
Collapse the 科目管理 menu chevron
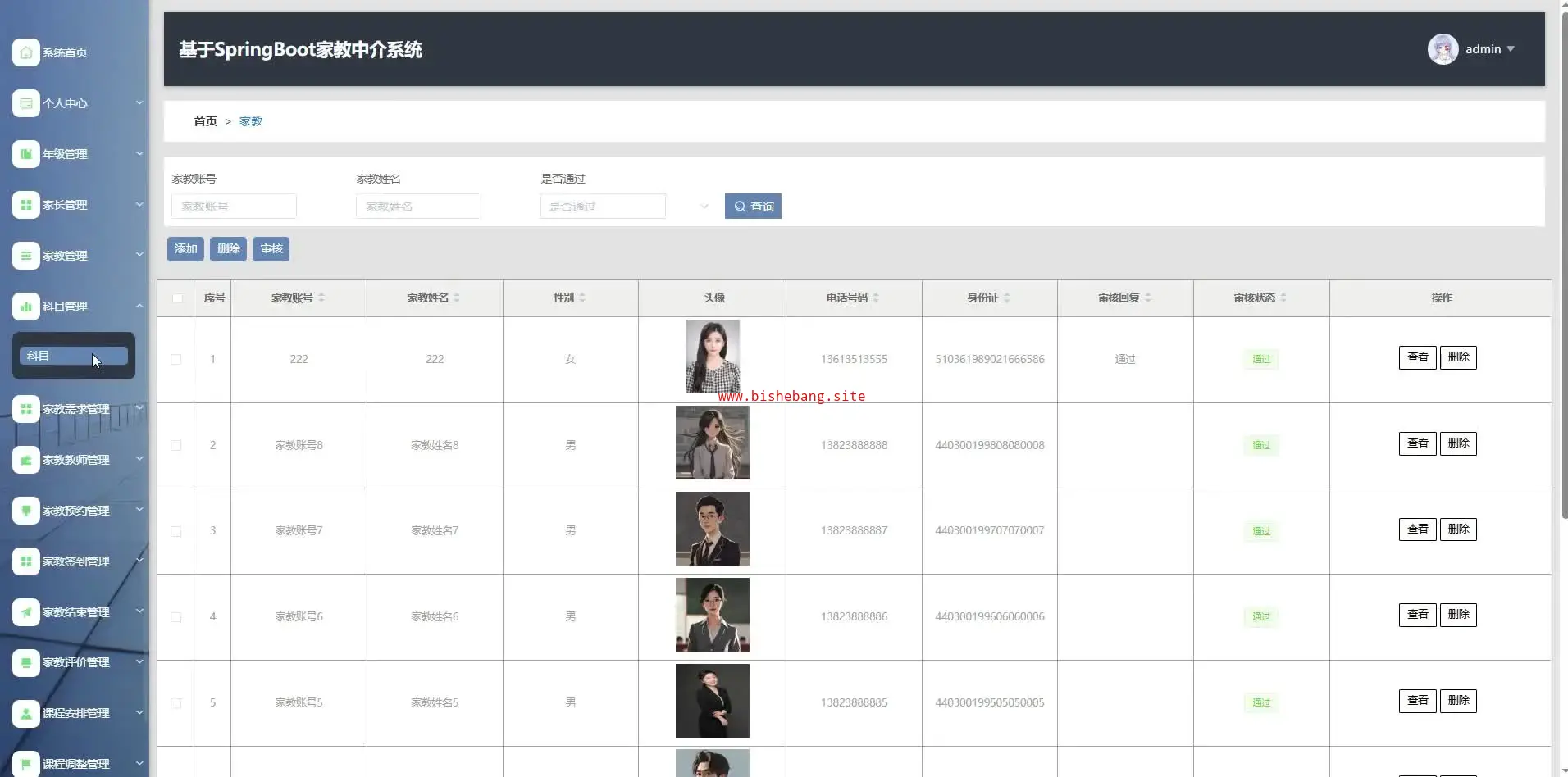[x=139, y=306]
